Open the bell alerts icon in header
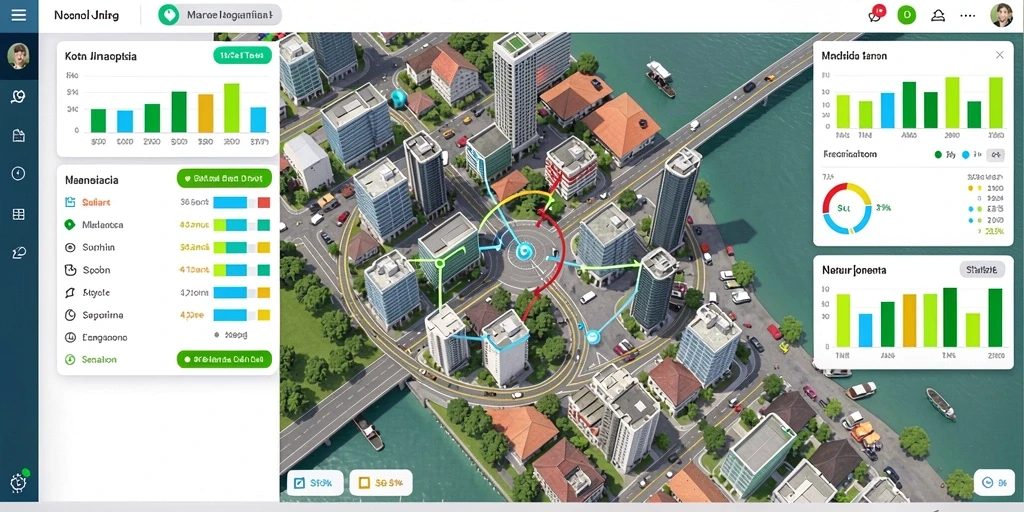The image size is (1024, 512). tap(938, 15)
